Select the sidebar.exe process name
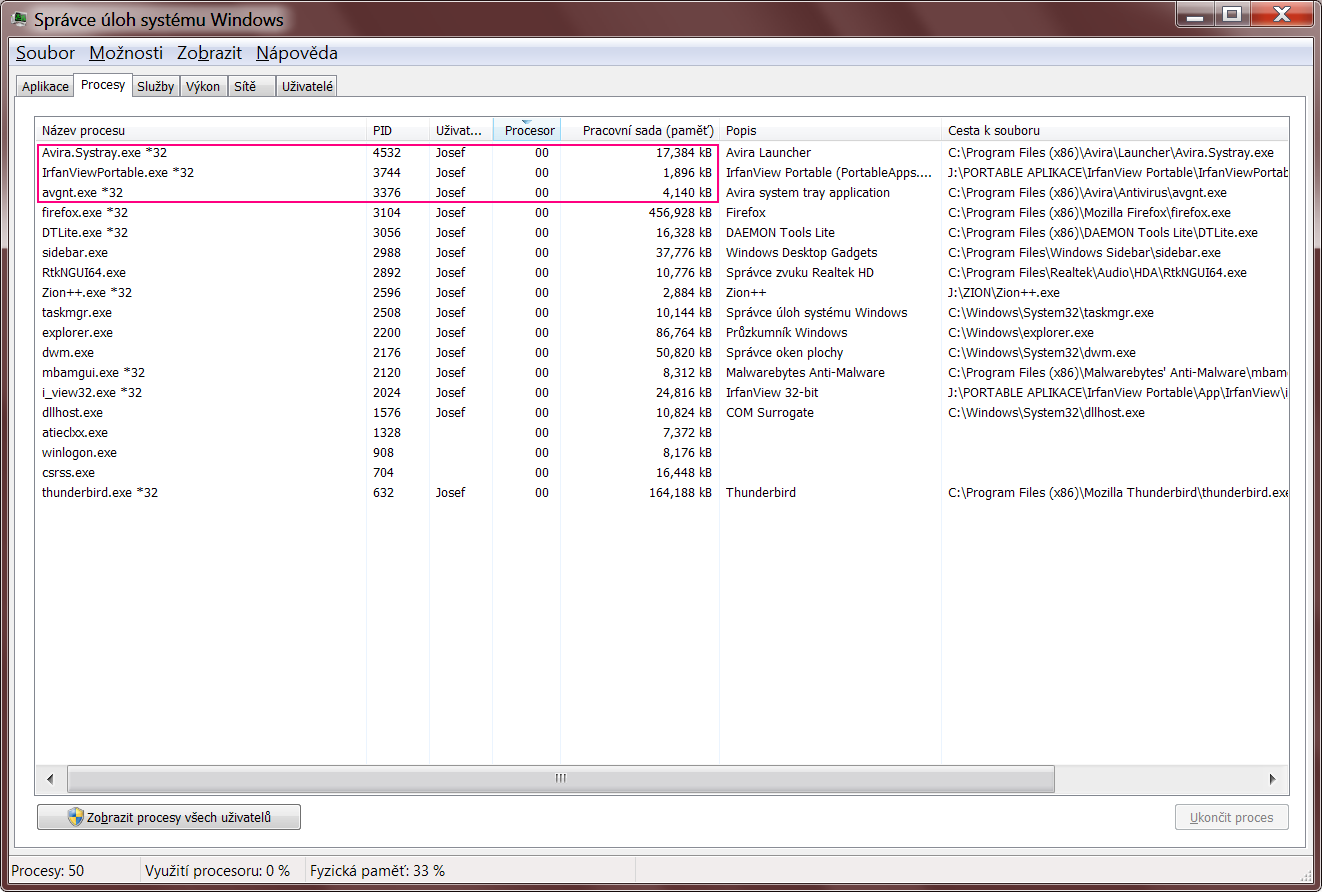The image size is (1322, 892). pyautogui.click(x=75, y=252)
